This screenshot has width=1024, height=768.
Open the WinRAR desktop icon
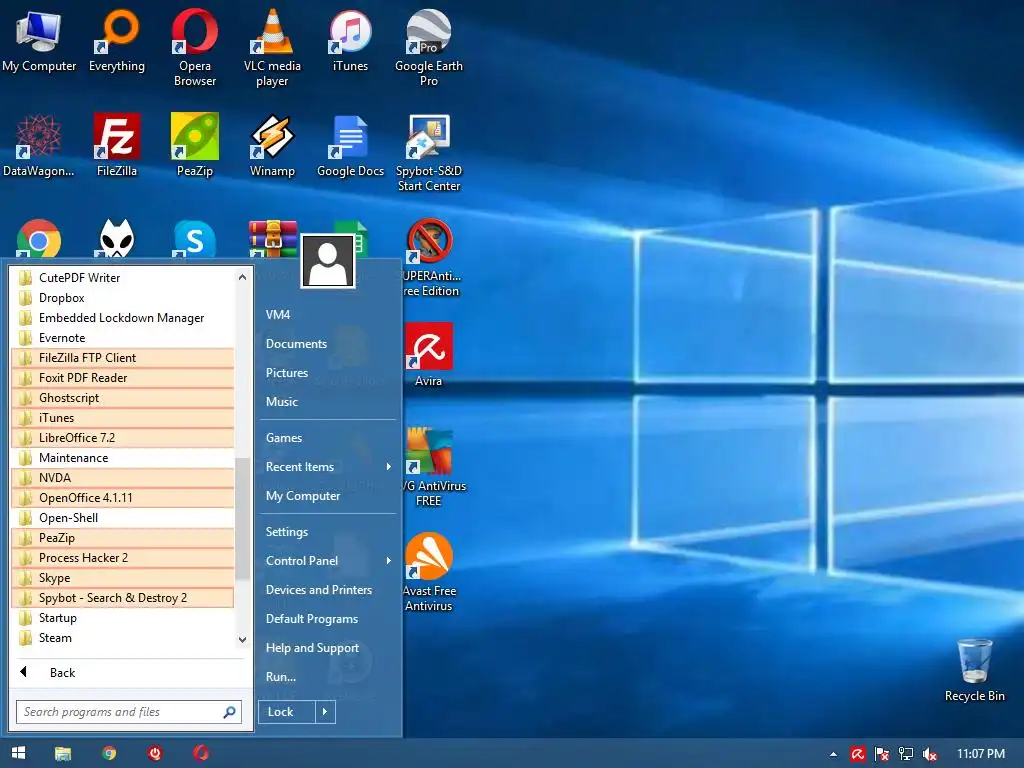(x=272, y=239)
